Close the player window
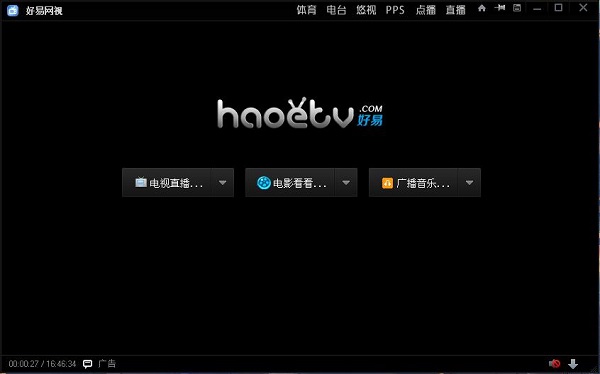600x374 pixels. click(583, 8)
